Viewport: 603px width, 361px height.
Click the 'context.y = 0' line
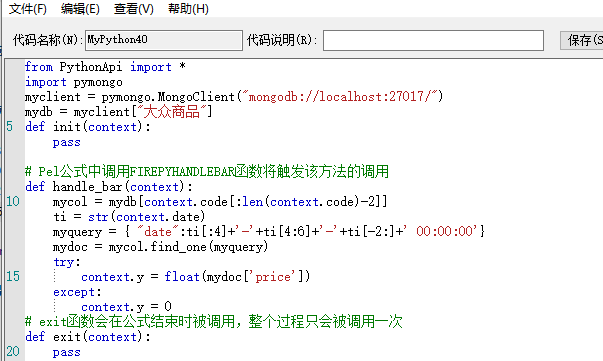tap(126, 306)
